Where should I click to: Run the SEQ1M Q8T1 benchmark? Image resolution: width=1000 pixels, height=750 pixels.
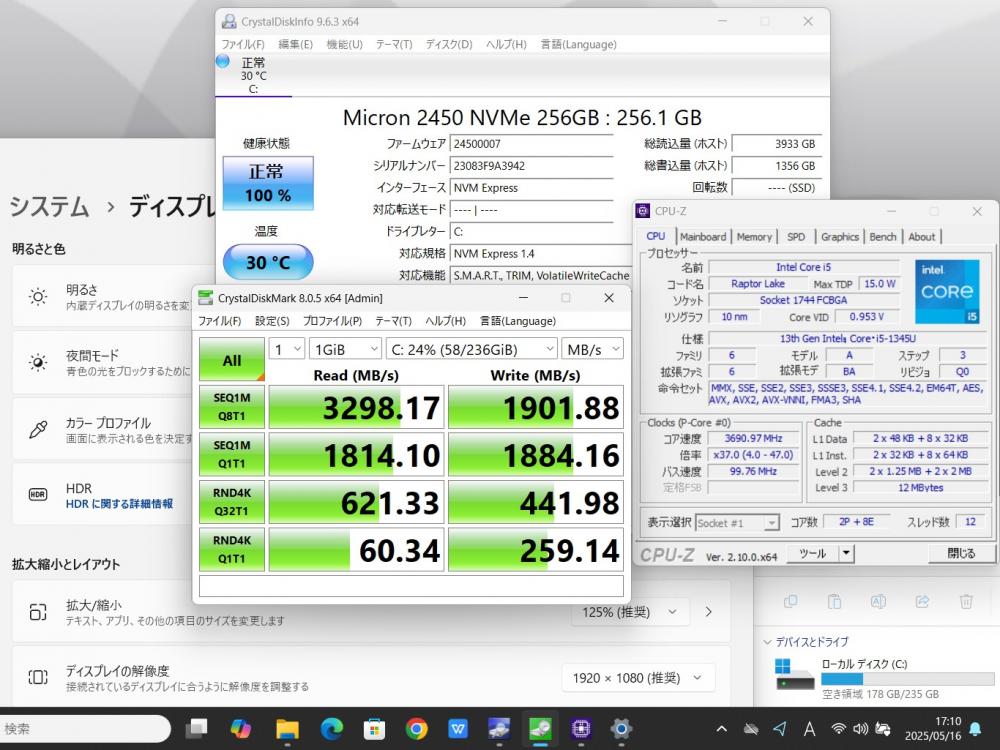[232, 407]
